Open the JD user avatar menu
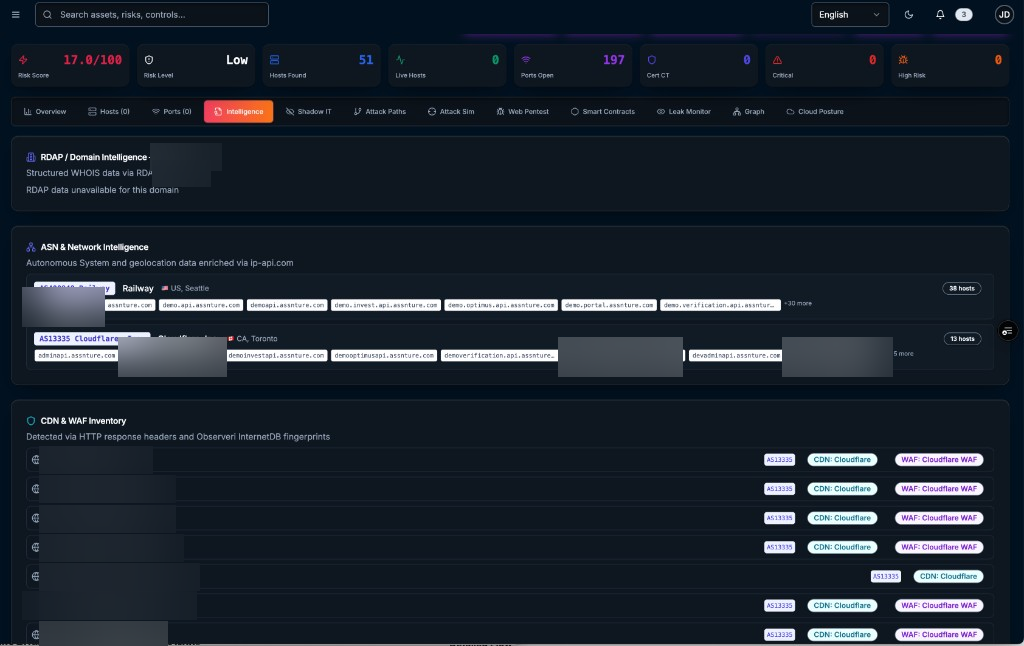1024x646 pixels. click(1004, 14)
